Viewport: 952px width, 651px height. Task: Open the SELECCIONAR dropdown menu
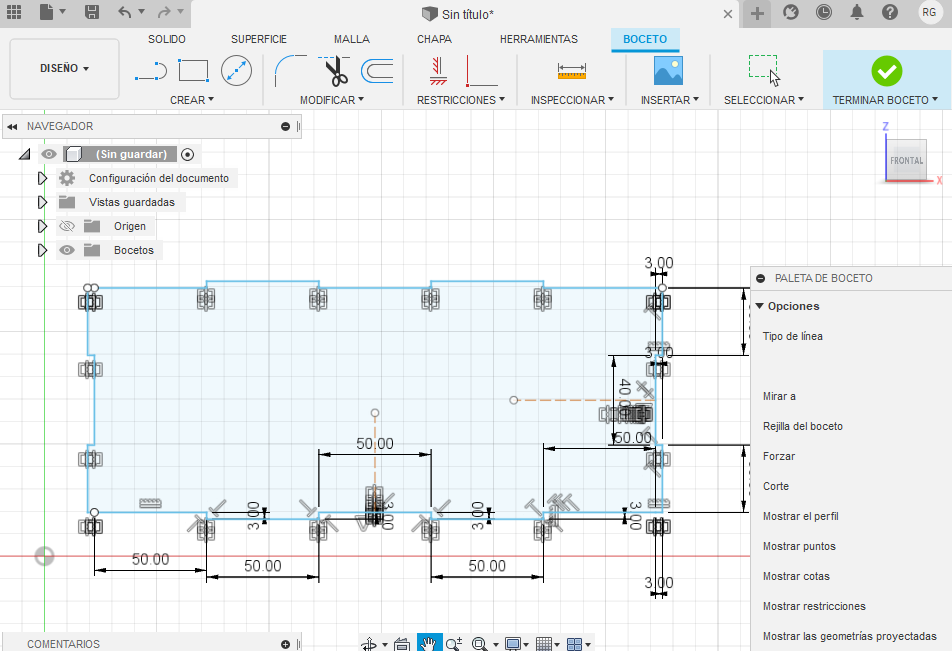(764, 100)
